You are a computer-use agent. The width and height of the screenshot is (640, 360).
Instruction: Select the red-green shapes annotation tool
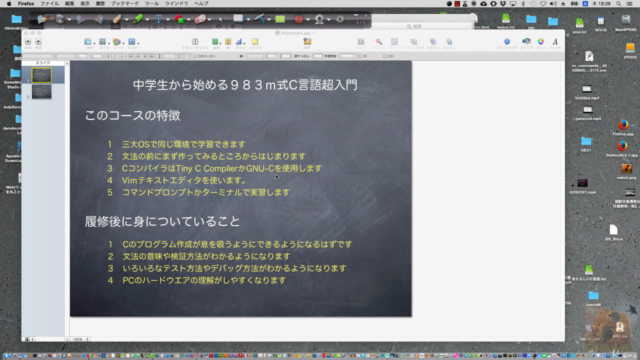tap(179, 19)
